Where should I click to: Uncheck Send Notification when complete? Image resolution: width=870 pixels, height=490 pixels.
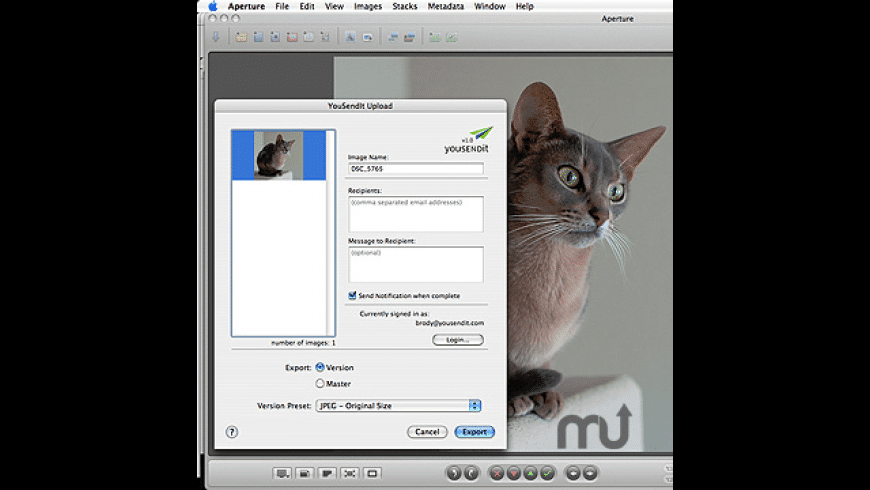coord(352,295)
